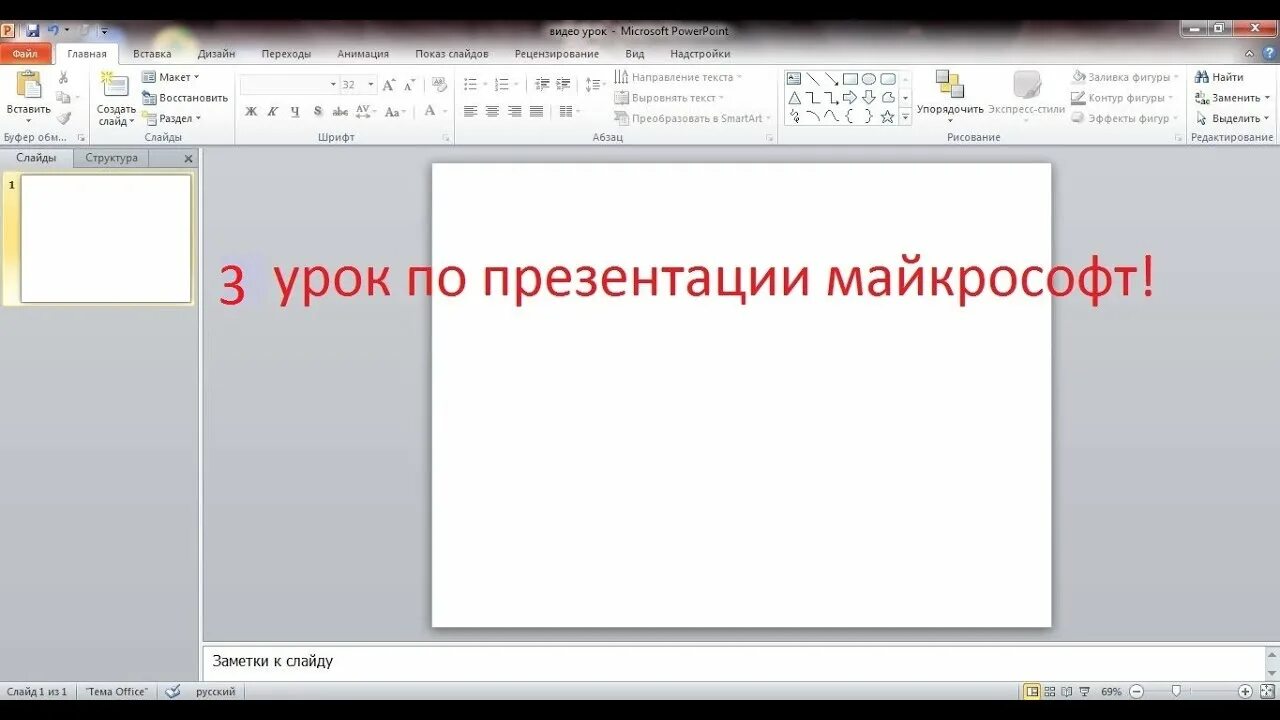The height and width of the screenshot is (720, 1280).
Task: Open the Макет layout dropdown
Action: [x=171, y=77]
